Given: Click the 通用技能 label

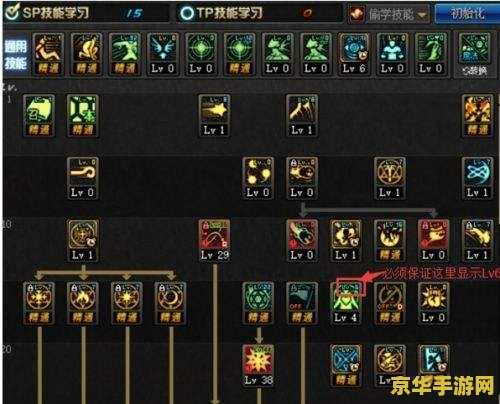Looking at the screenshot, I should pyautogui.click(x=15, y=55).
